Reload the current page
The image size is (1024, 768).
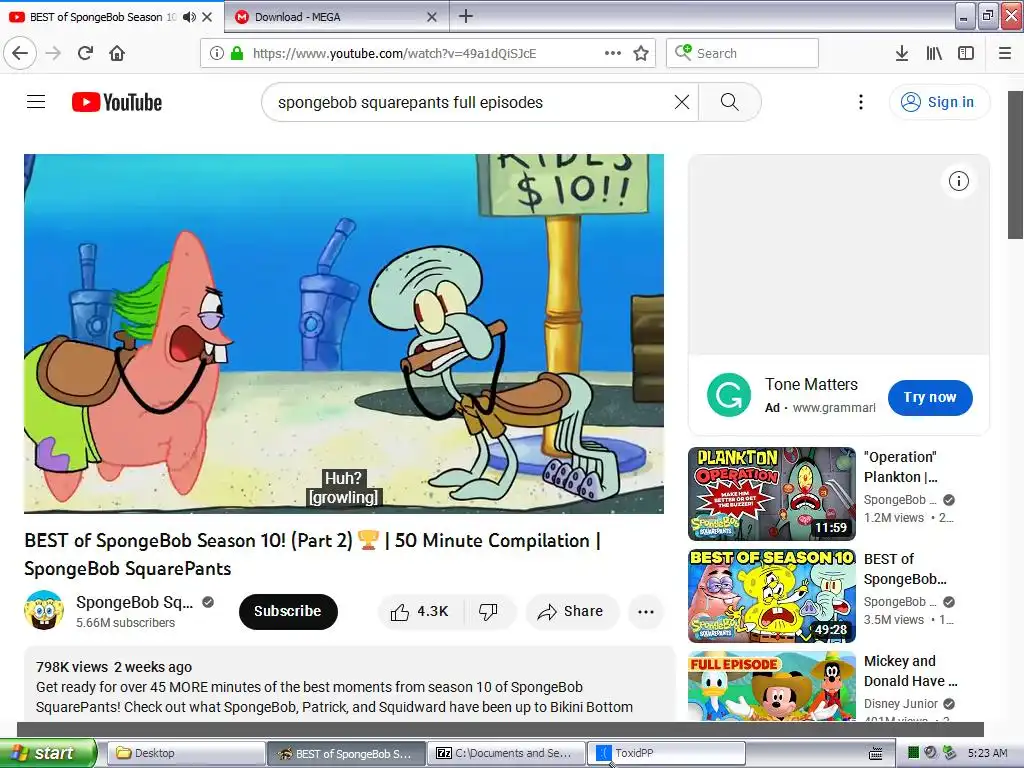[86, 53]
